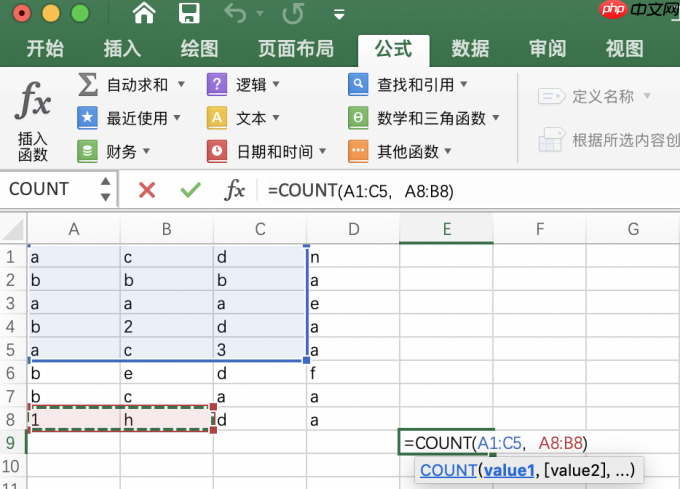Click the Create from Selection icon
This screenshot has height=489, width=680.
tap(552, 139)
